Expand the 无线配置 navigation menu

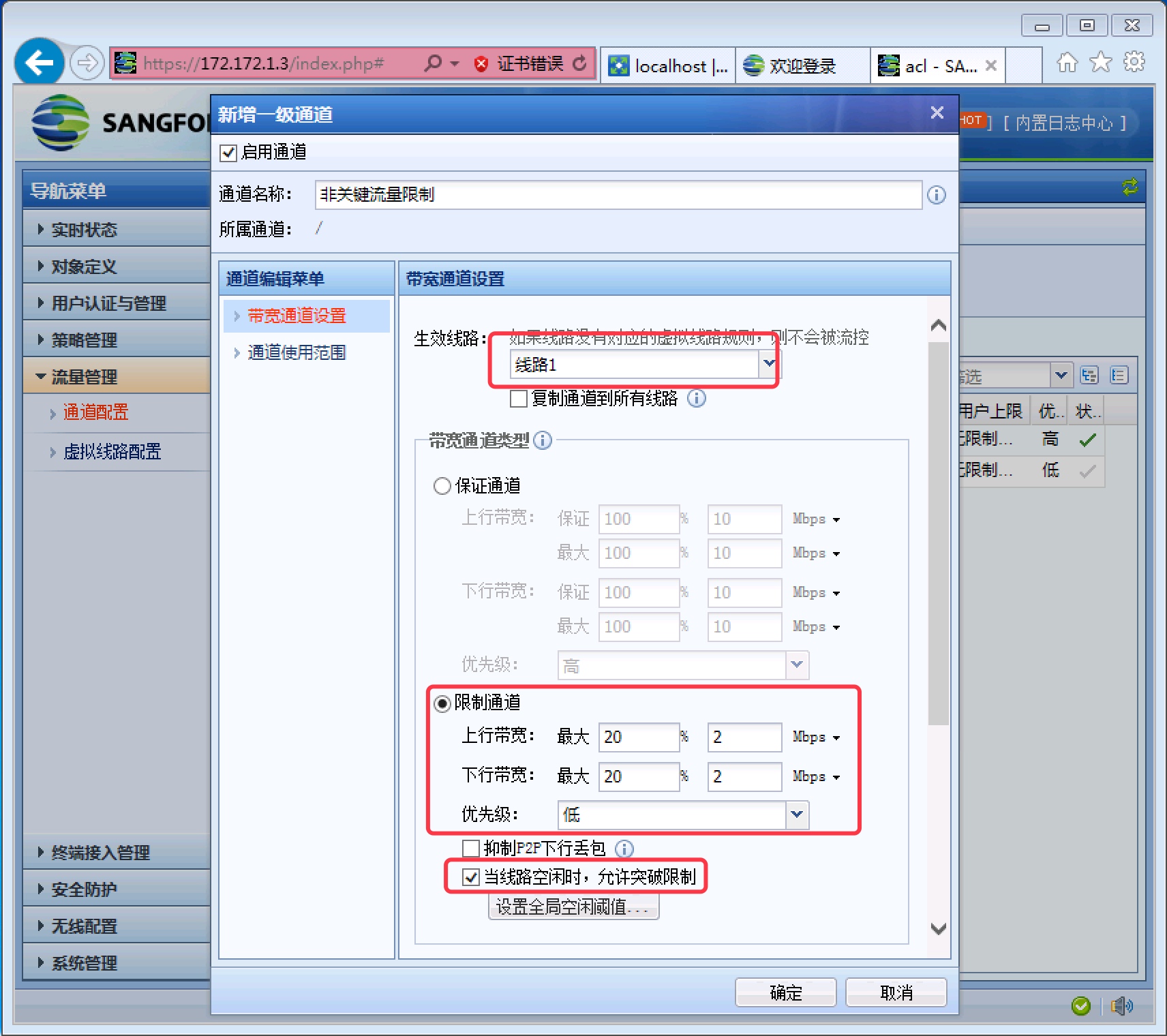coord(117,926)
